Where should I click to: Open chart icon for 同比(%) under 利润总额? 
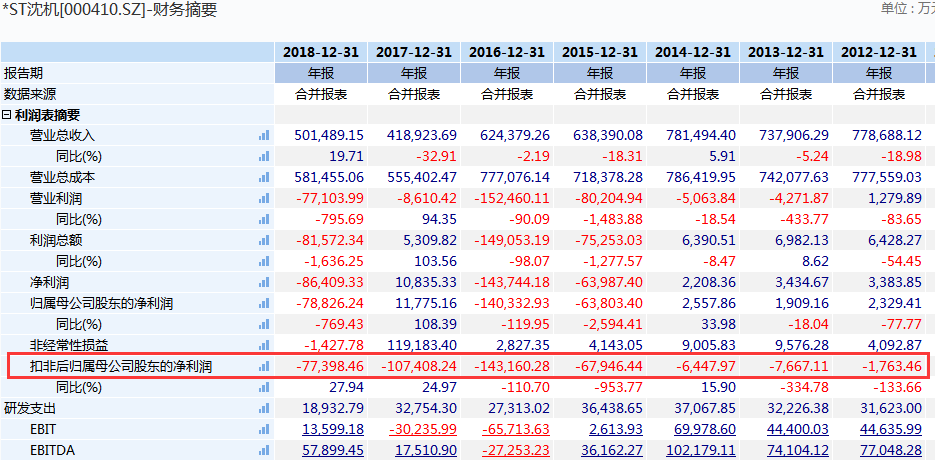(264, 261)
